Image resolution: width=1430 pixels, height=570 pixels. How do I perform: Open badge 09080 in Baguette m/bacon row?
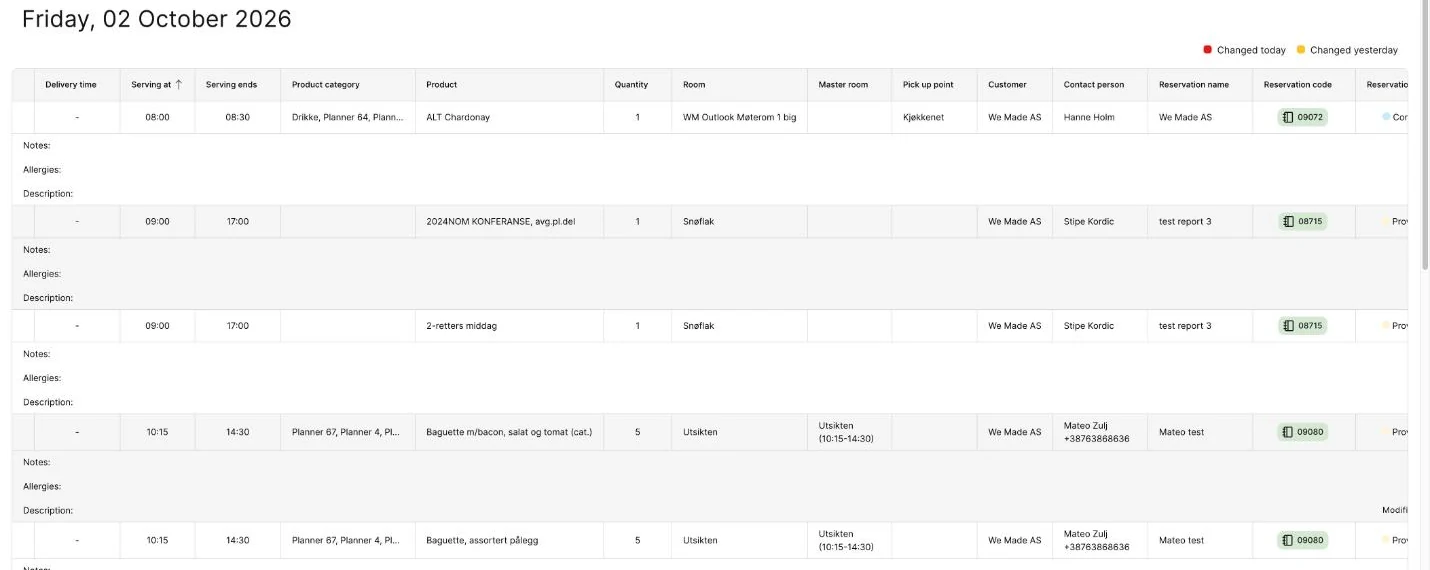click(1302, 432)
